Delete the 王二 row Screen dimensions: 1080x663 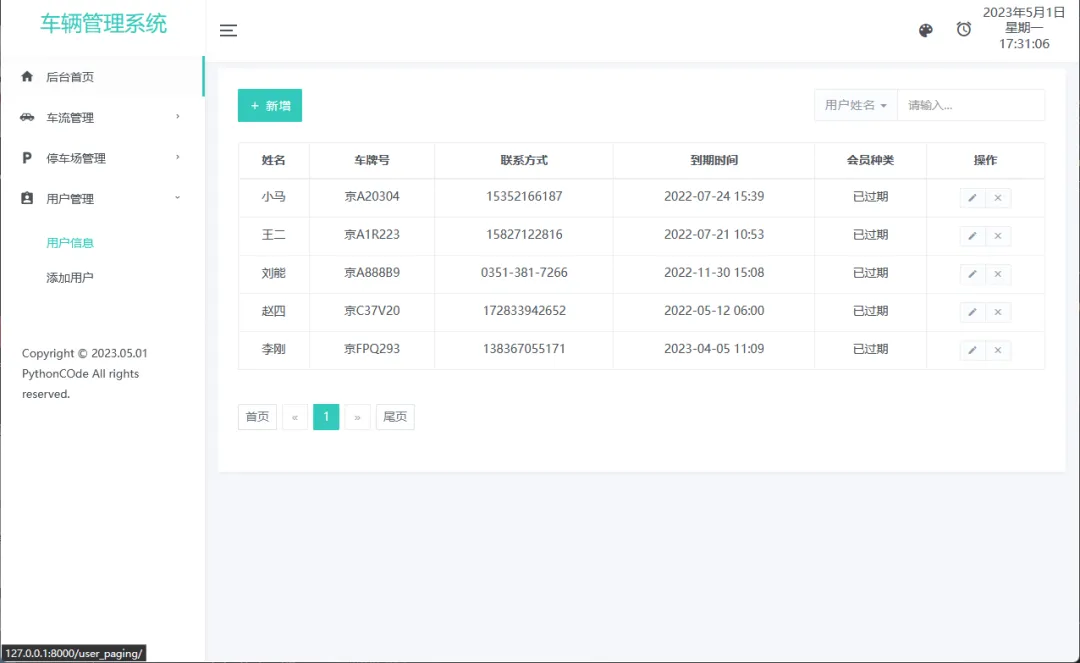click(x=998, y=236)
